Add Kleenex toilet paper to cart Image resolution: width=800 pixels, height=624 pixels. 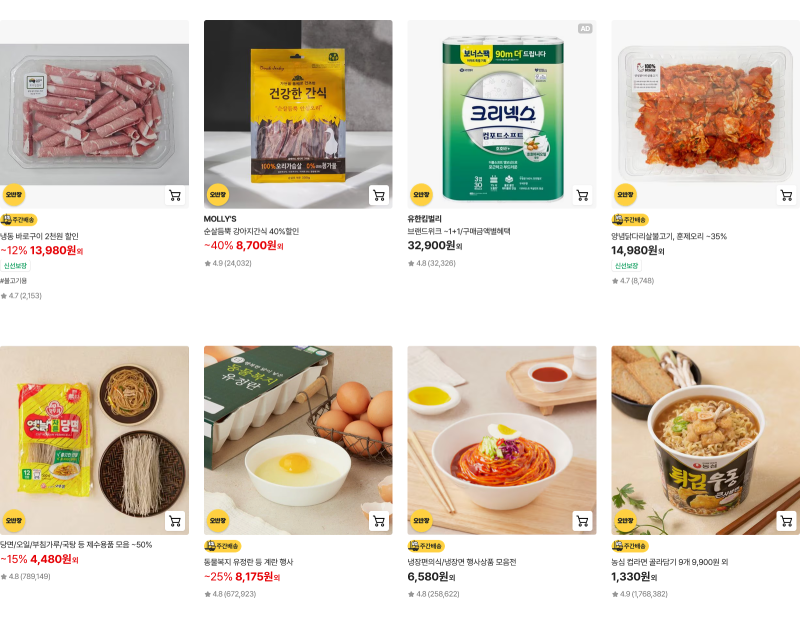(582, 195)
